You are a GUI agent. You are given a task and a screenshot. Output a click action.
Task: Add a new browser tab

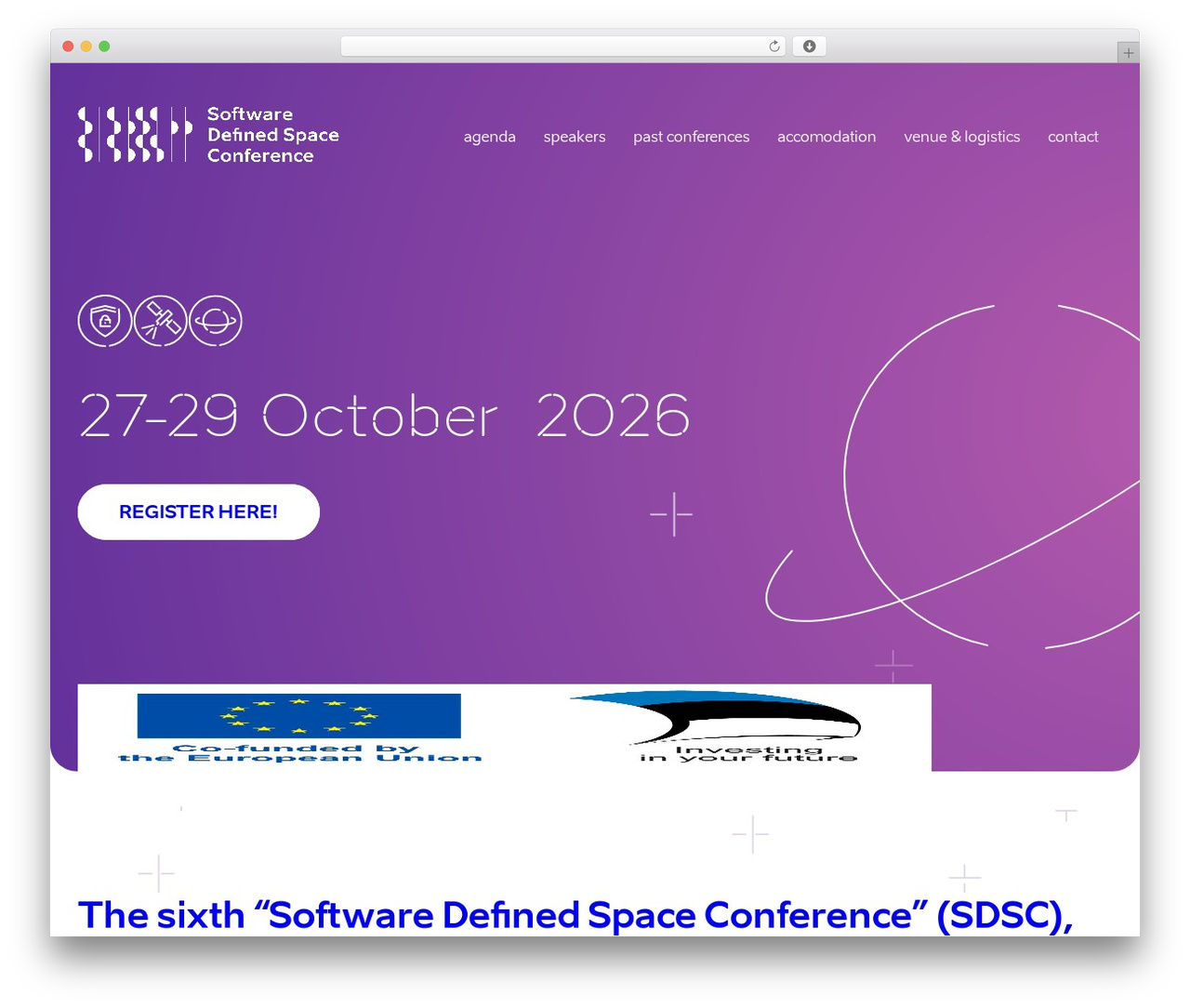[1128, 53]
